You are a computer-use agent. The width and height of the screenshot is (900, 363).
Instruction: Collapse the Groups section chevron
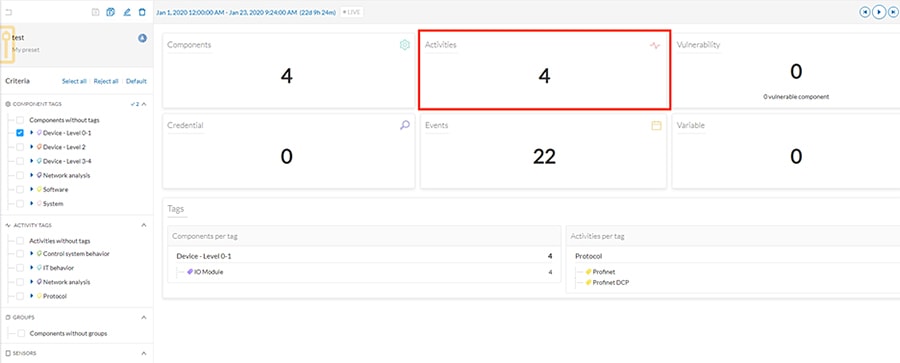pyautogui.click(x=144, y=317)
